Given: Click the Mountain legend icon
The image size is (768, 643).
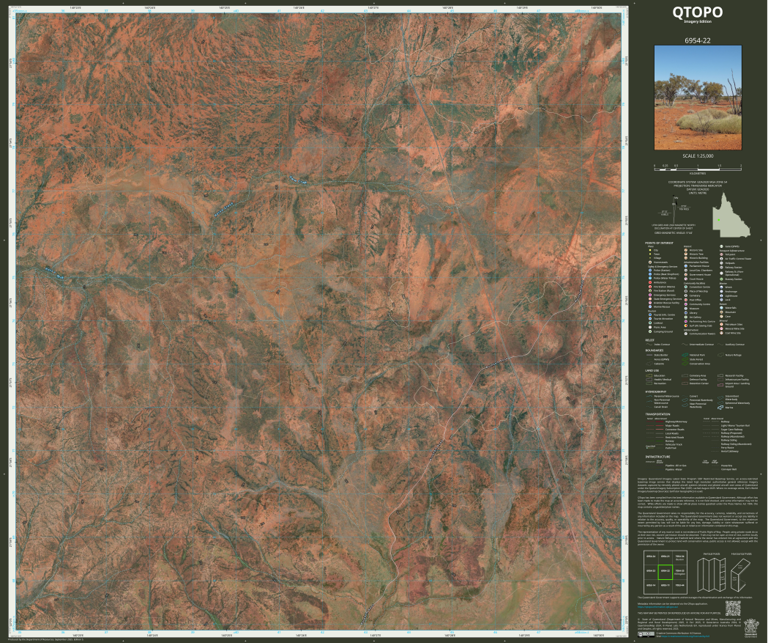Looking at the screenshot, I should tap(721, 312).
